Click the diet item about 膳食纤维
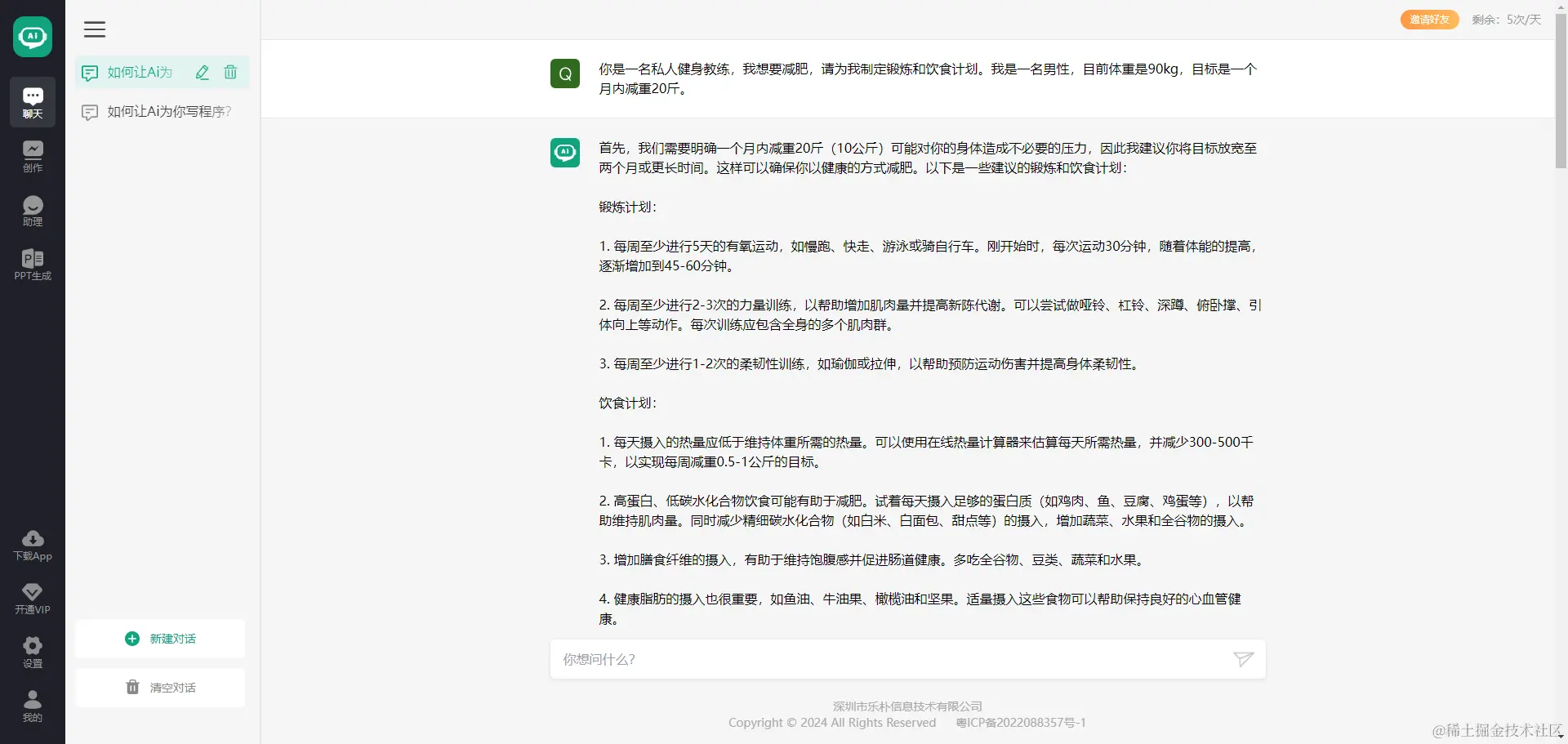 873,559
